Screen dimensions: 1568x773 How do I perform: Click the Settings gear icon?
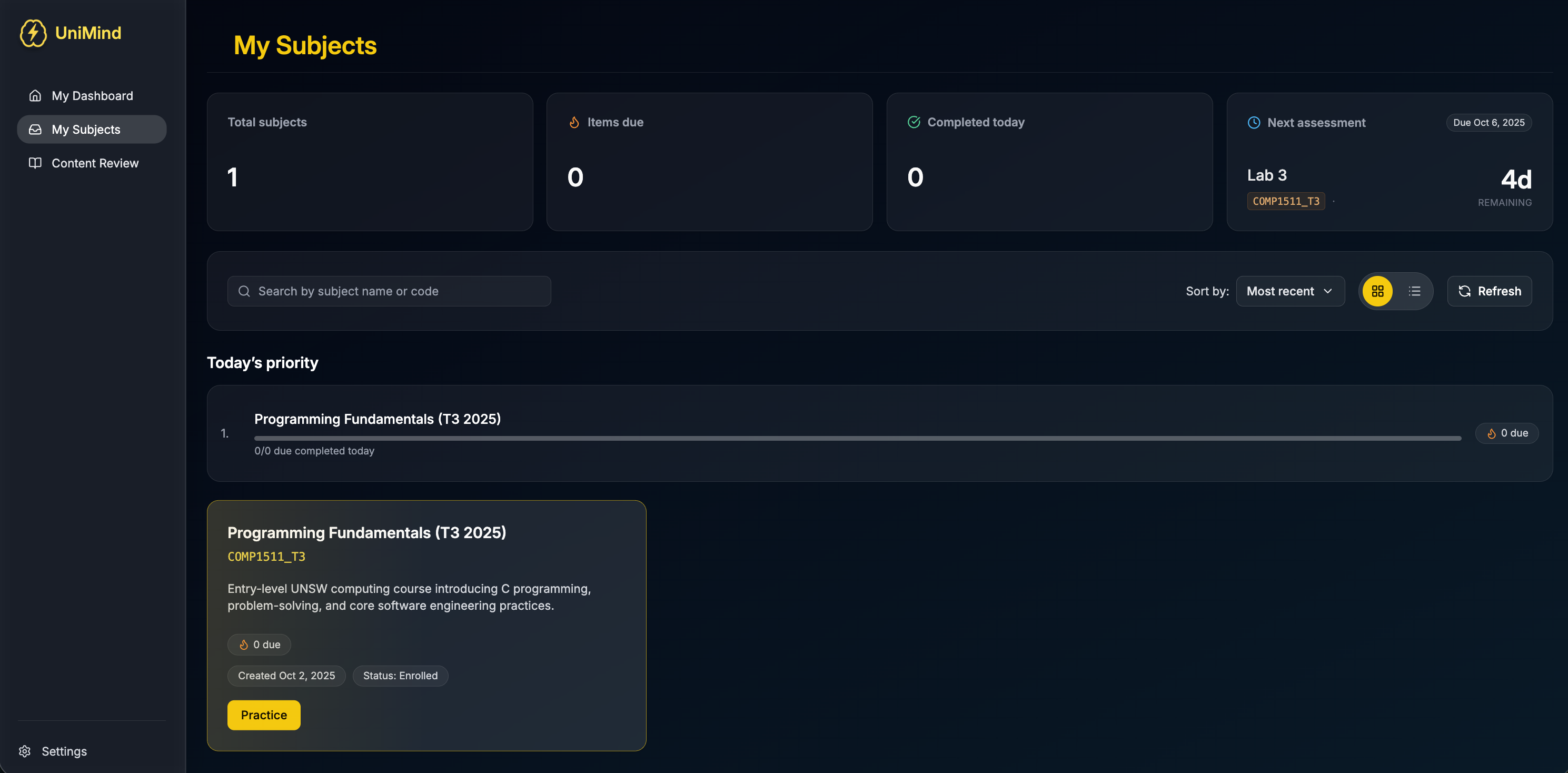click(25, 751)
